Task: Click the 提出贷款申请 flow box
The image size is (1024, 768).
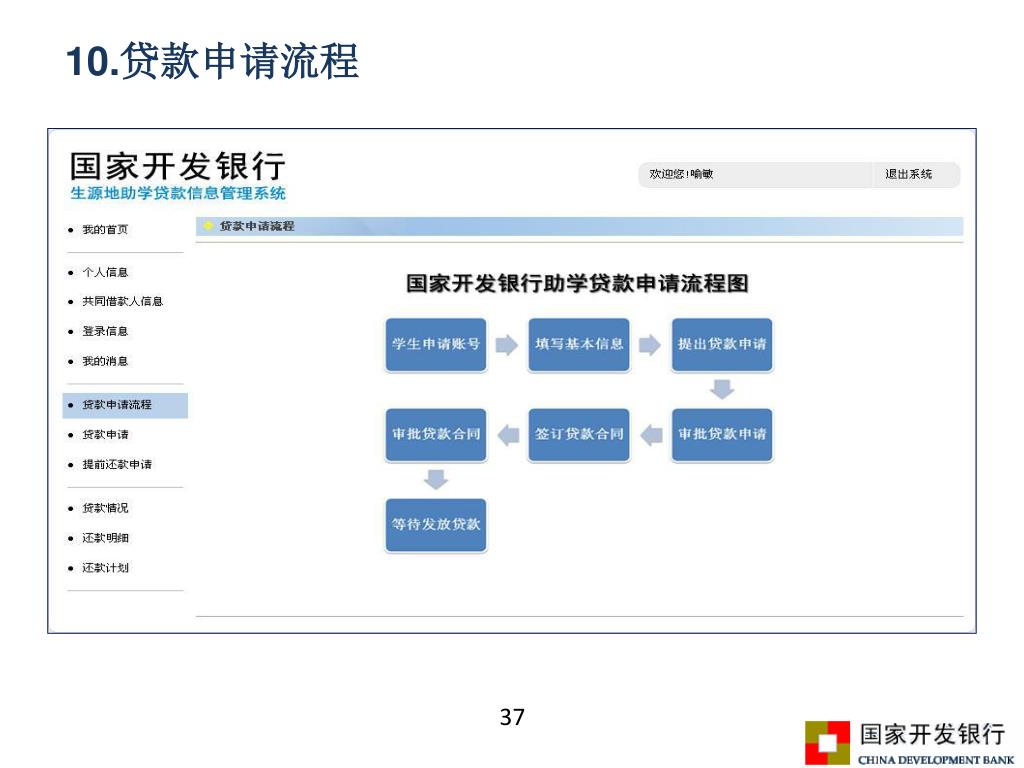Action: [x=722, y=345]
